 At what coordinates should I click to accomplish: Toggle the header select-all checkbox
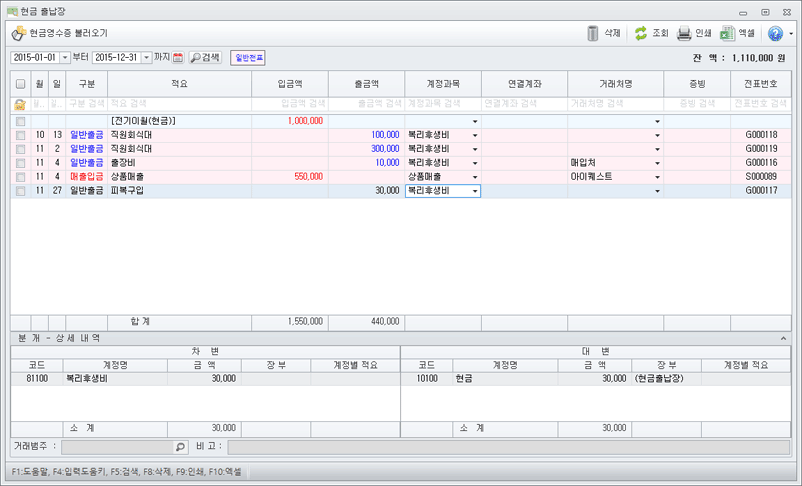20,84
